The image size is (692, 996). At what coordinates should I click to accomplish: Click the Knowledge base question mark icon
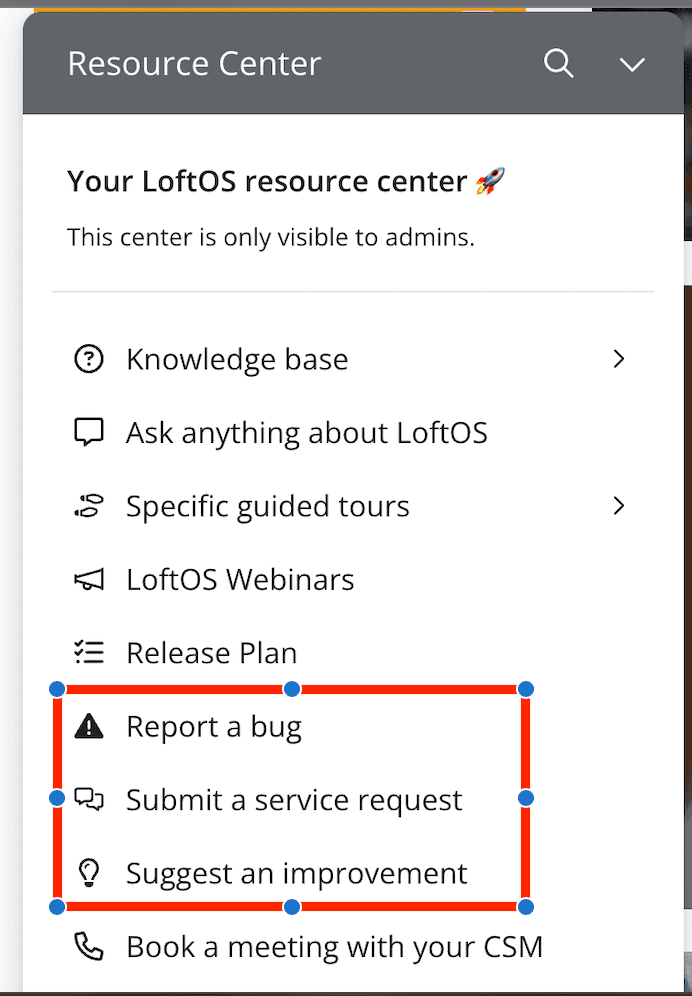point(89,359)
